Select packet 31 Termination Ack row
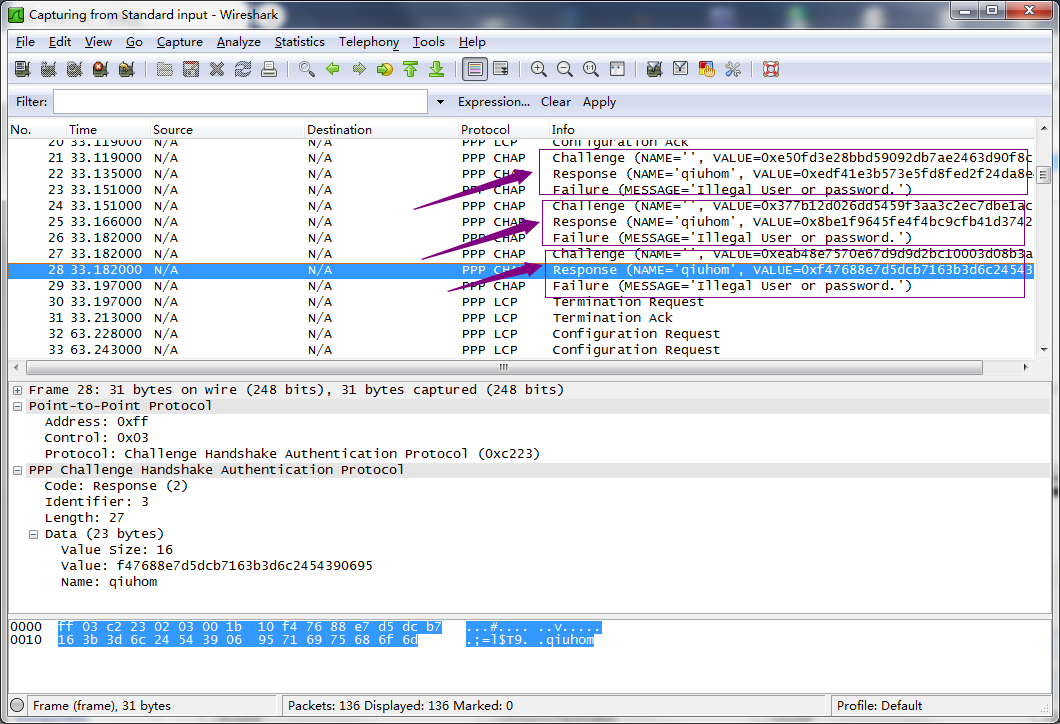 521,318
